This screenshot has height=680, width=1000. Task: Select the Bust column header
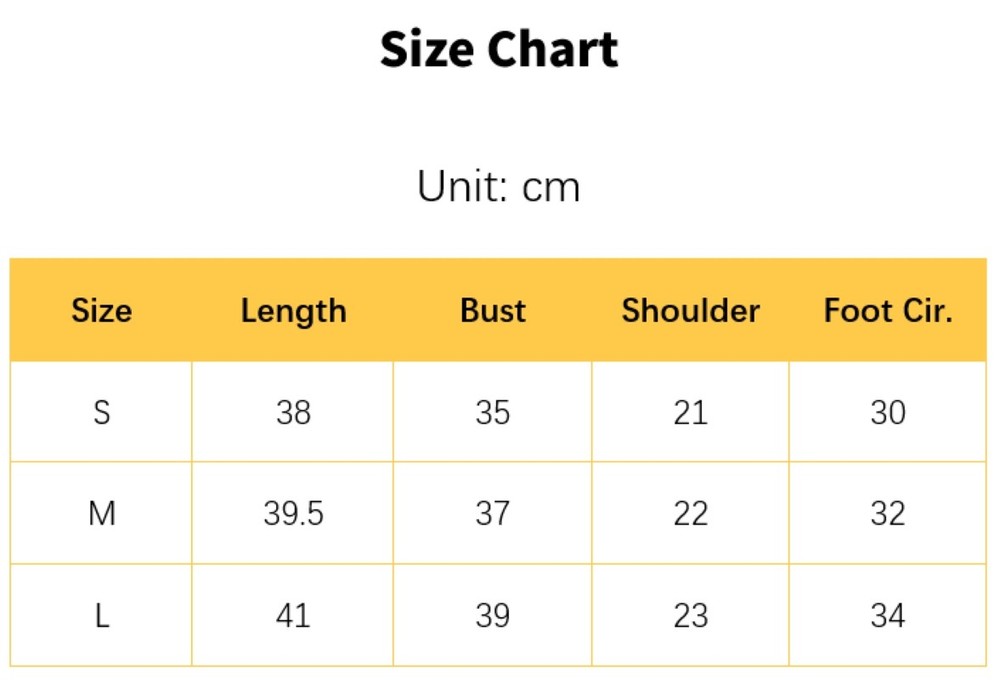coord(493,311)
